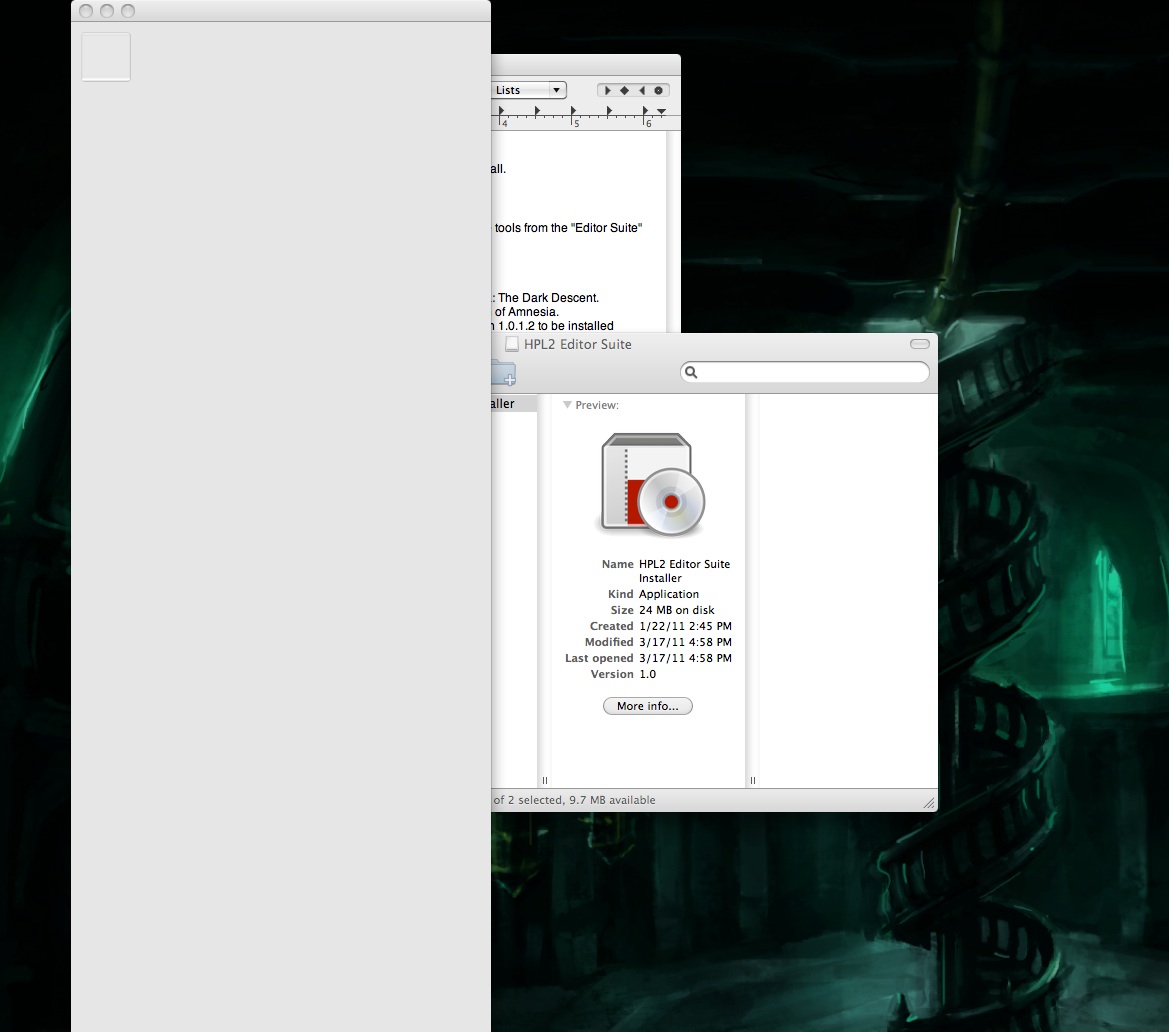The width and height of the screenshot is (1169, 1032).
Task: Select the Installer item in the file column
Action: [503, 404]
